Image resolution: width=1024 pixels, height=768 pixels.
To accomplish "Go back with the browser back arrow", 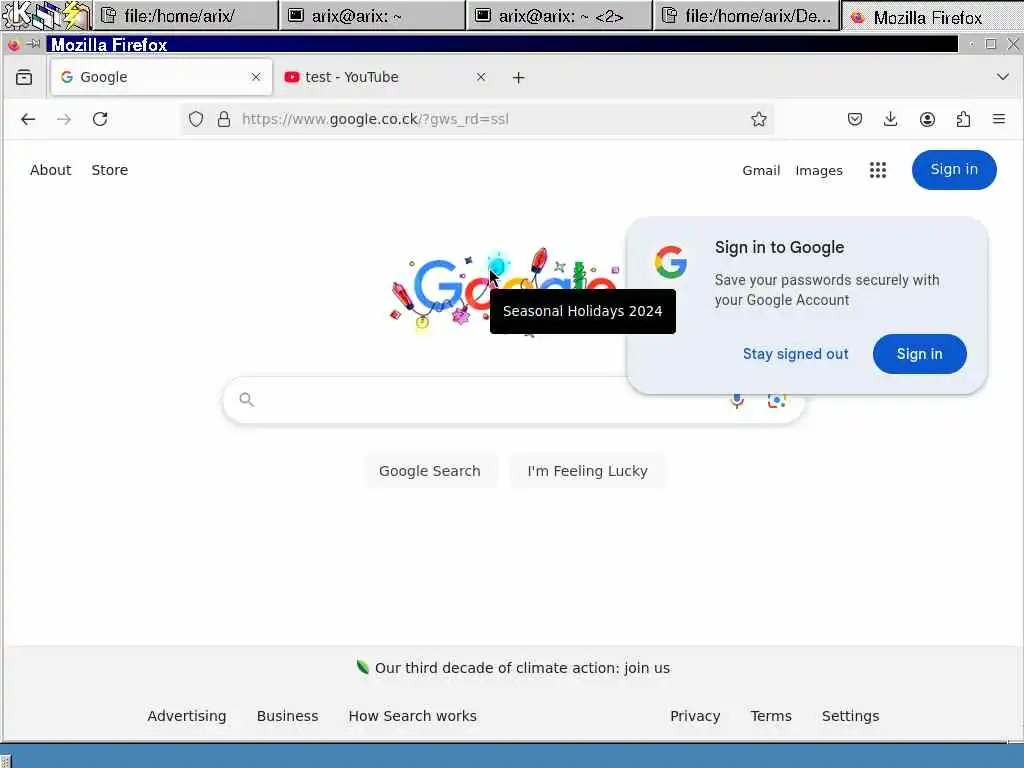I will click(x=27, y=120).
